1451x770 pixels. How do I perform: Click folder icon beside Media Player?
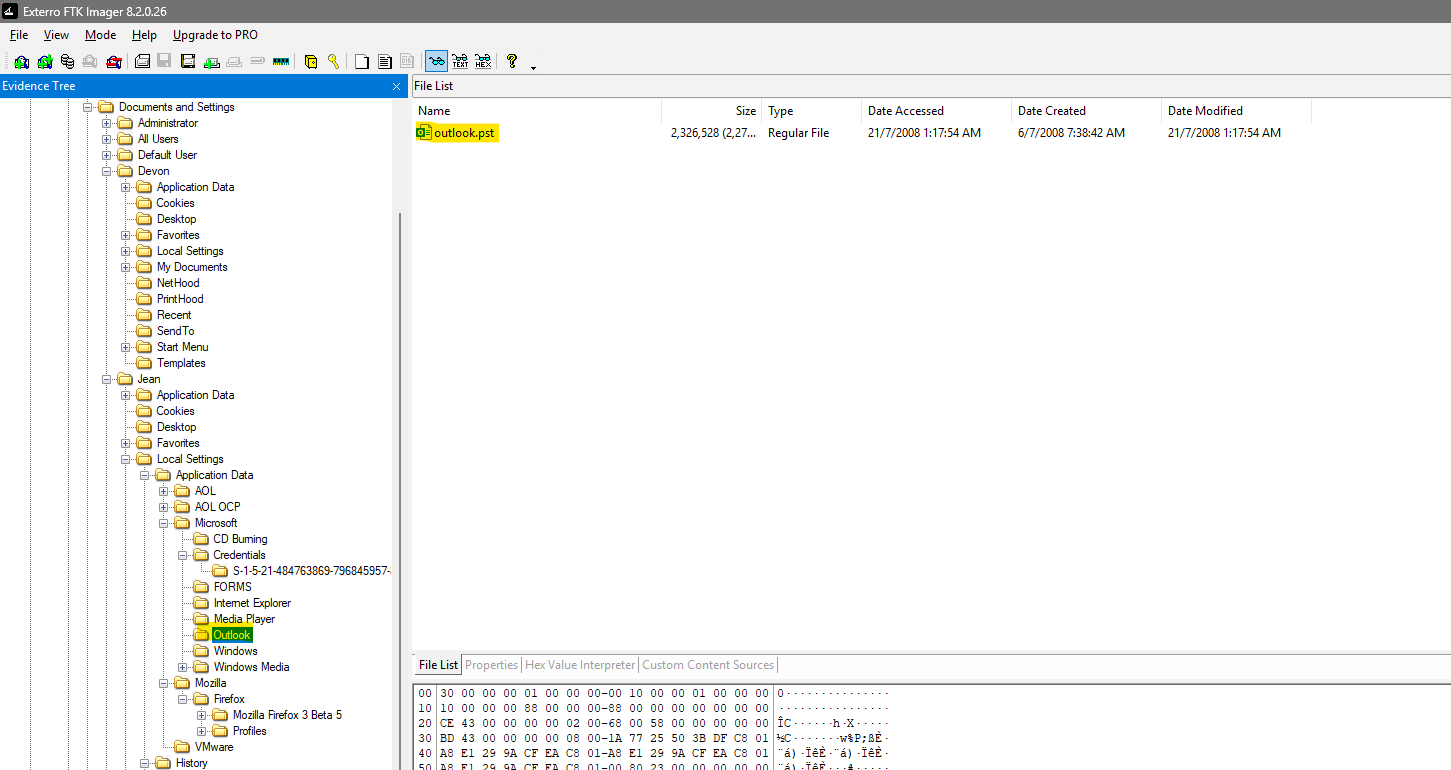coord(202,619)
